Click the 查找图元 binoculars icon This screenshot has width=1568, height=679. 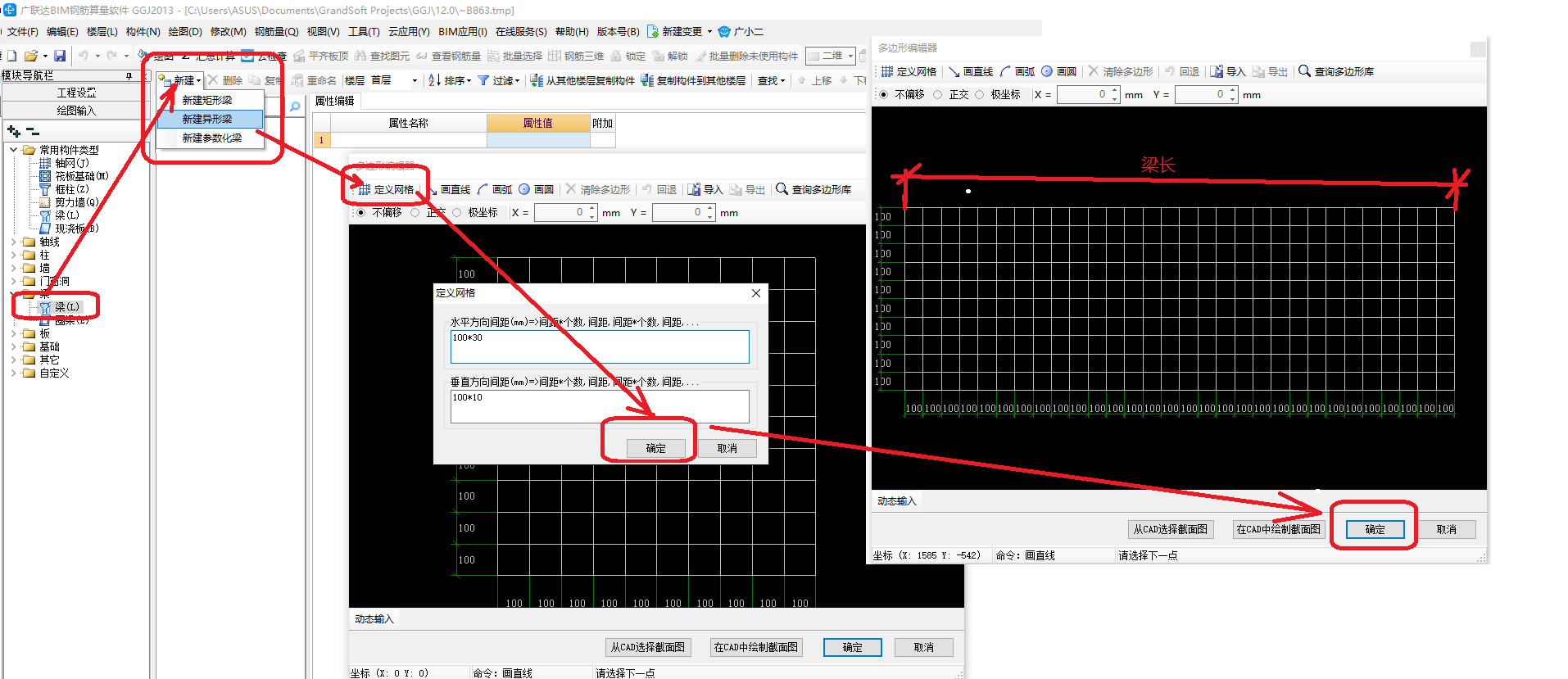(x=360, y=56)
